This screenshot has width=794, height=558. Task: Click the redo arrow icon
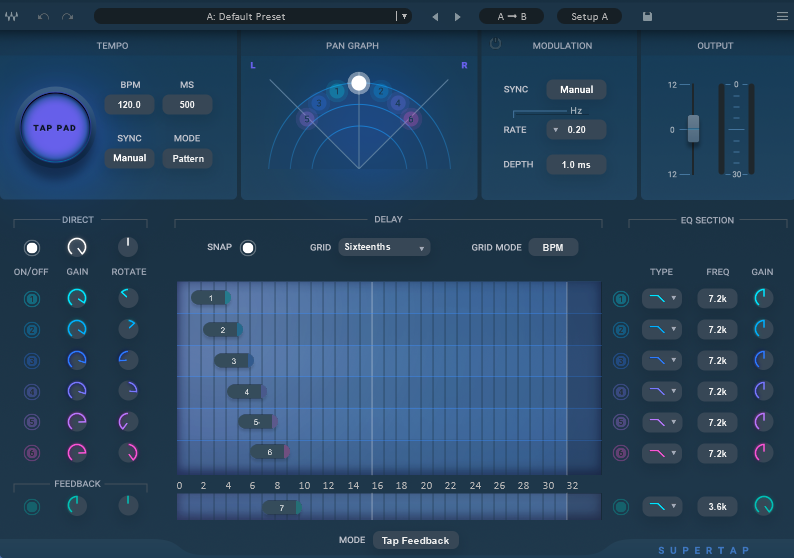coord(67,17)
